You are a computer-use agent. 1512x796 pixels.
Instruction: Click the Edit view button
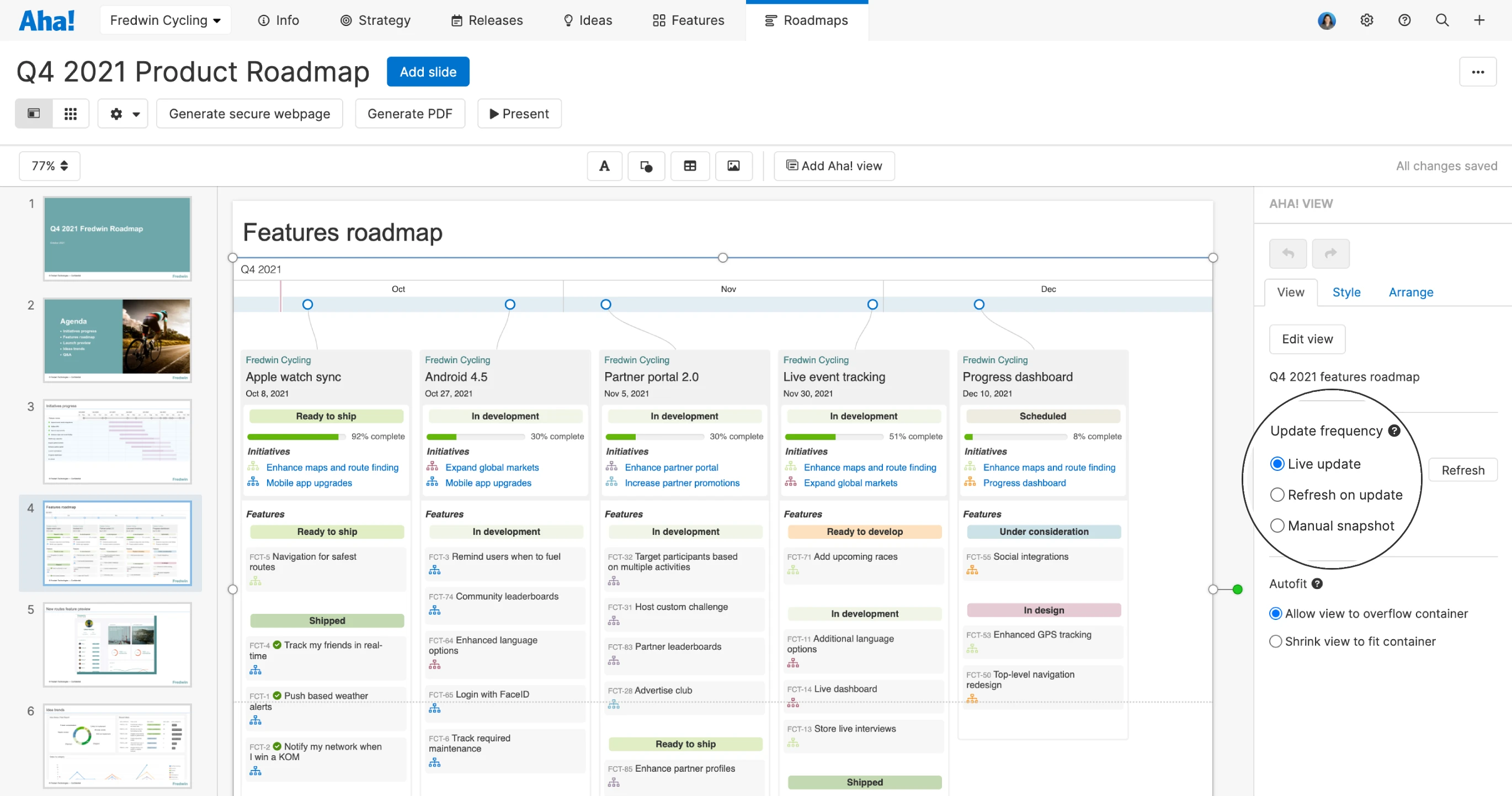(x=1307, y=339)
